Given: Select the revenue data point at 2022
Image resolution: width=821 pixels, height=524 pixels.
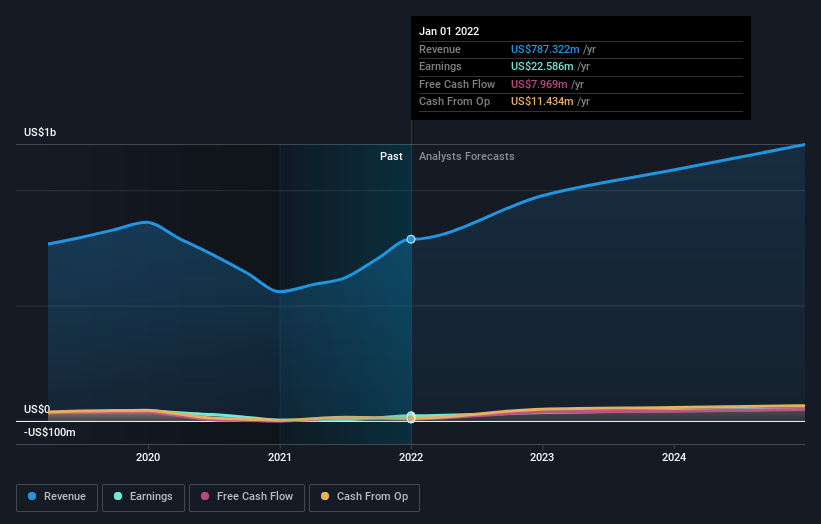Looking at the screenshot, I should 411,239.
